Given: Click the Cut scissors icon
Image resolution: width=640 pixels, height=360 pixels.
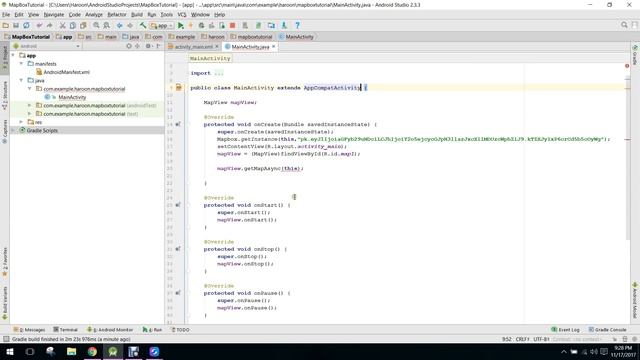Looking at the screenshot, I should 62,25.
